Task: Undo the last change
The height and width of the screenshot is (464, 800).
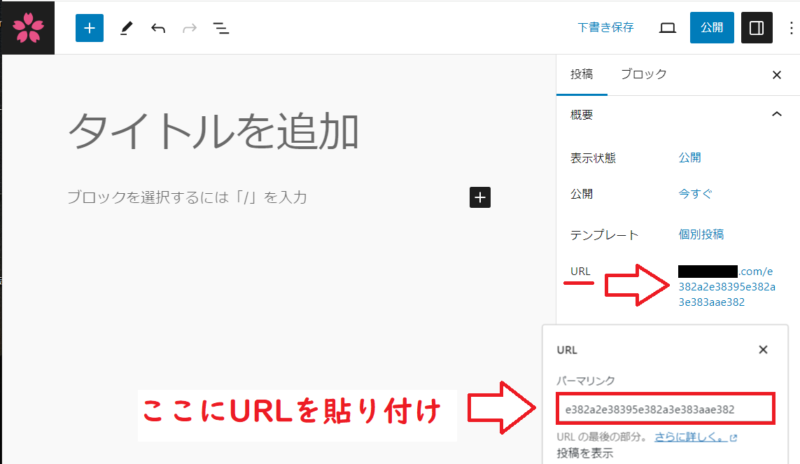Action: click(158, 28)
